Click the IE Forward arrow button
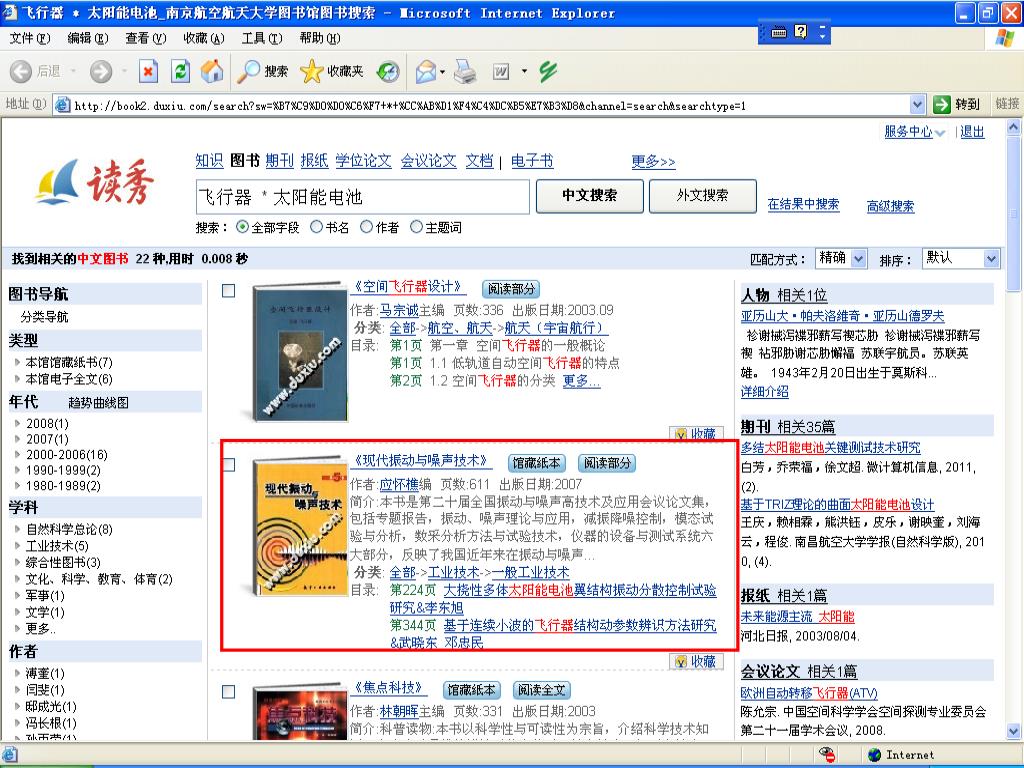1024x768 pixels. [101, 71]
